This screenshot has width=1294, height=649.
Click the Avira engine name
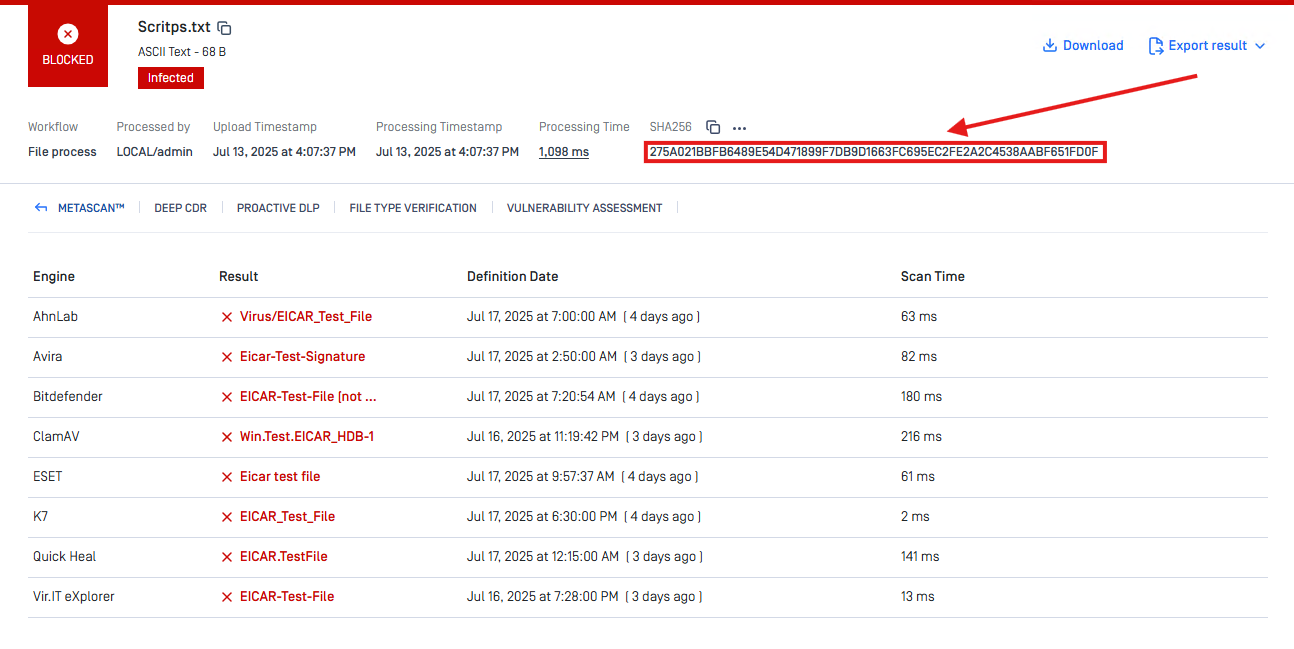[x=48, y=356]
